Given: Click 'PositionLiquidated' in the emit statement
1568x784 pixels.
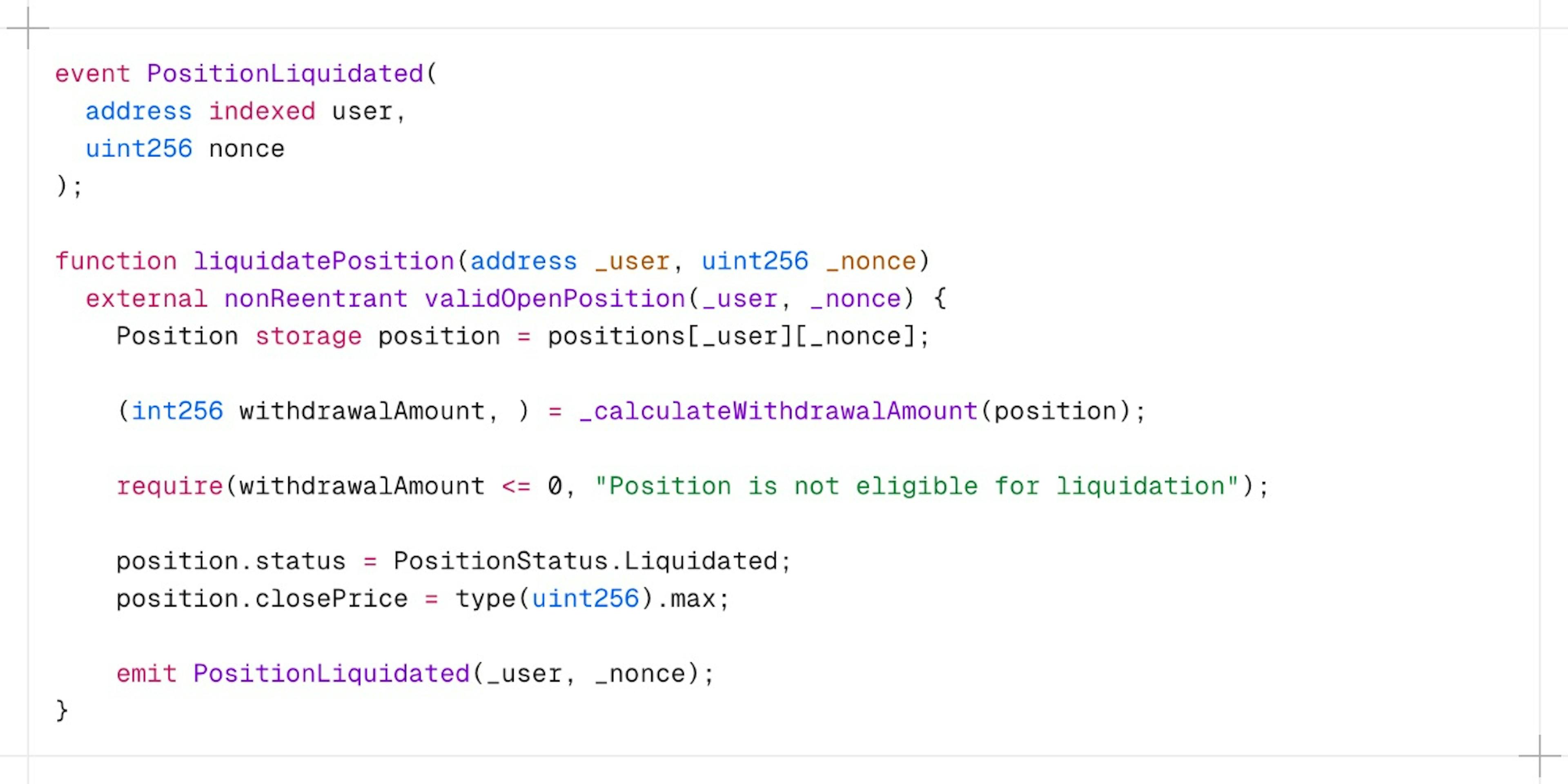Looking at the screenshot, I should pos(332,674).
